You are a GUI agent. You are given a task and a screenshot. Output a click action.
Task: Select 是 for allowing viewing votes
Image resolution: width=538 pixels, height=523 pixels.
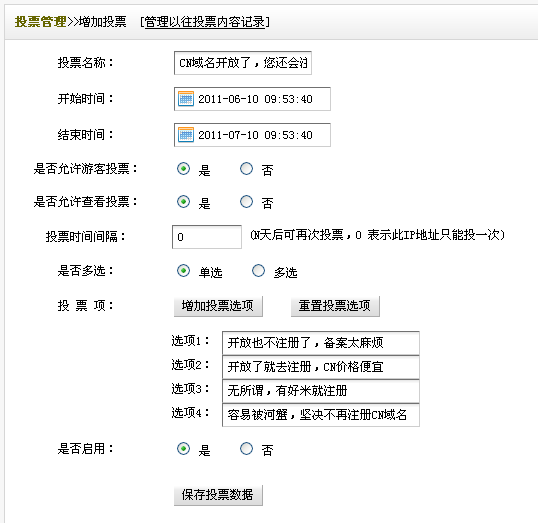(183, 201)
